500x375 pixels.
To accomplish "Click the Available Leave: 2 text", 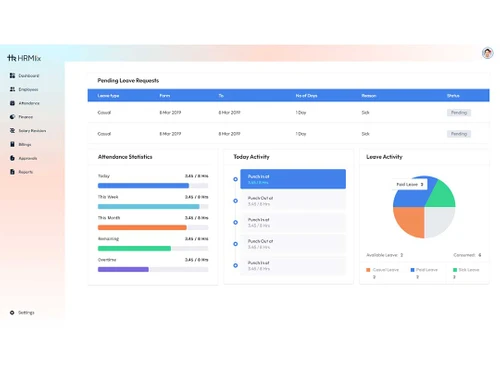I will tap(385, 255).
